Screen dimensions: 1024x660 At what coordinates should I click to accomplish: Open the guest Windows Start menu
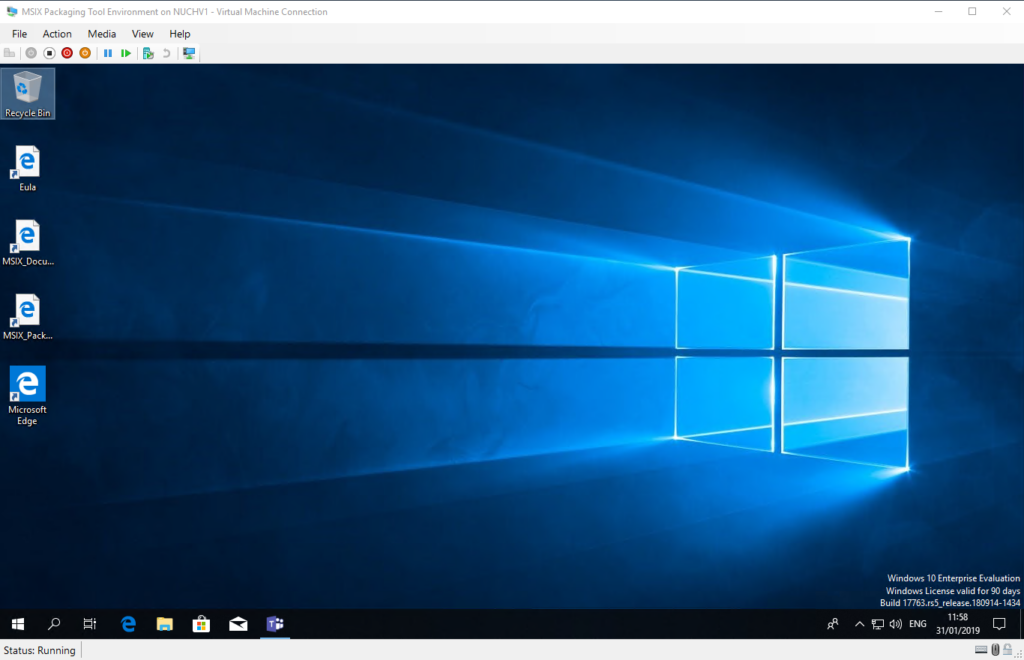18,624
